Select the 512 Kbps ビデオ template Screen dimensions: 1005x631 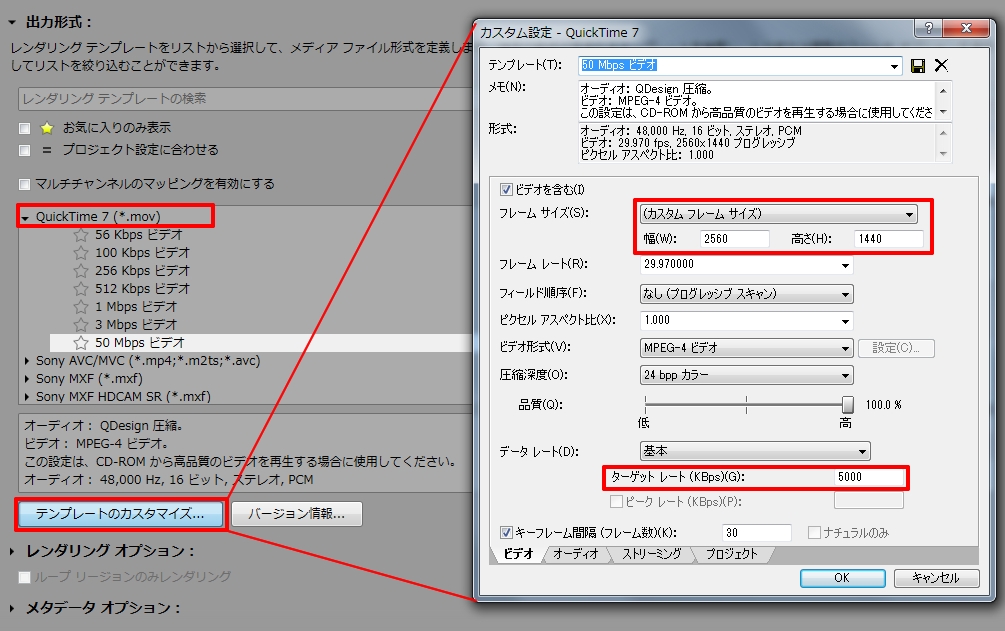pos(142,289)
